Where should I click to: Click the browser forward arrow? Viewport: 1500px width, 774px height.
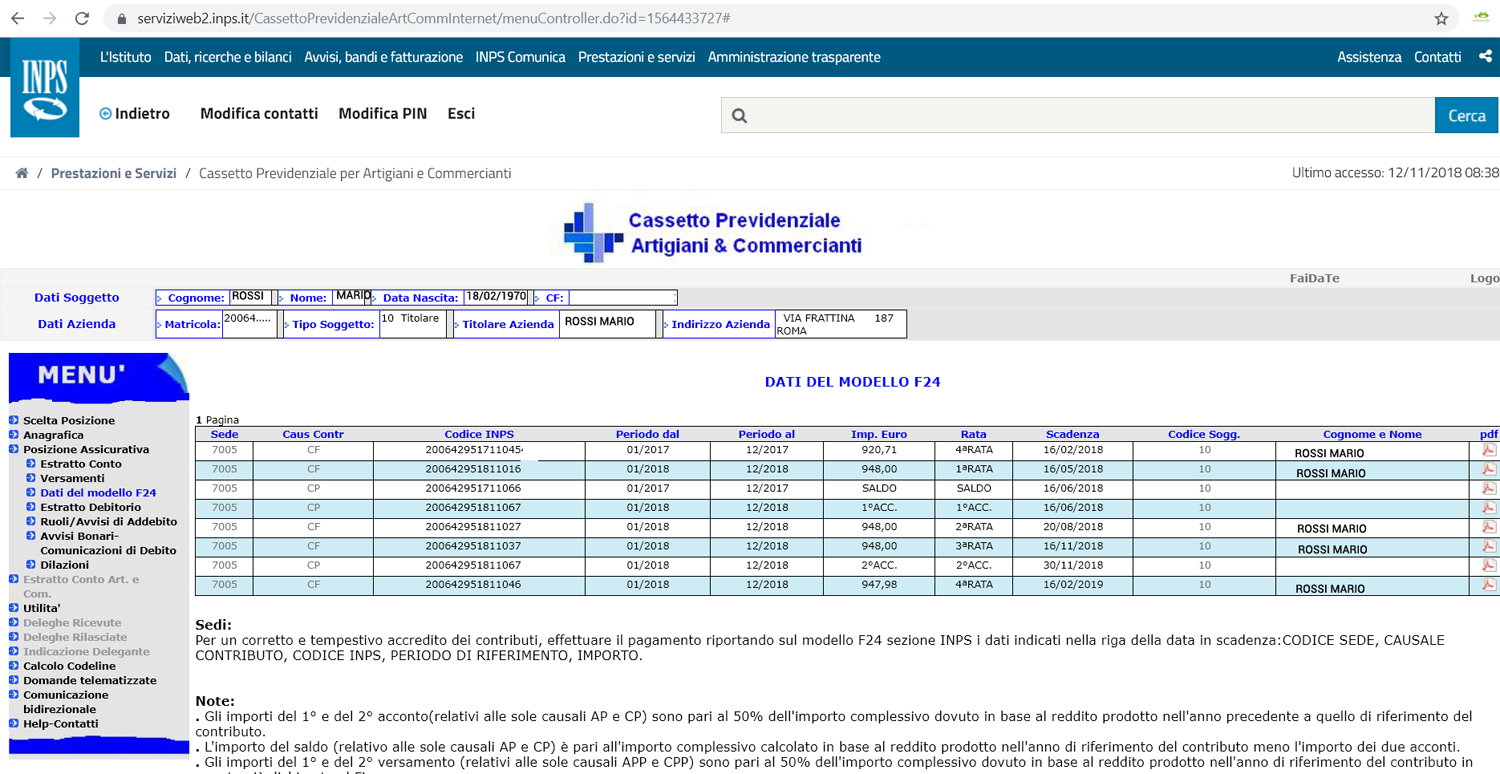[50, 18]
